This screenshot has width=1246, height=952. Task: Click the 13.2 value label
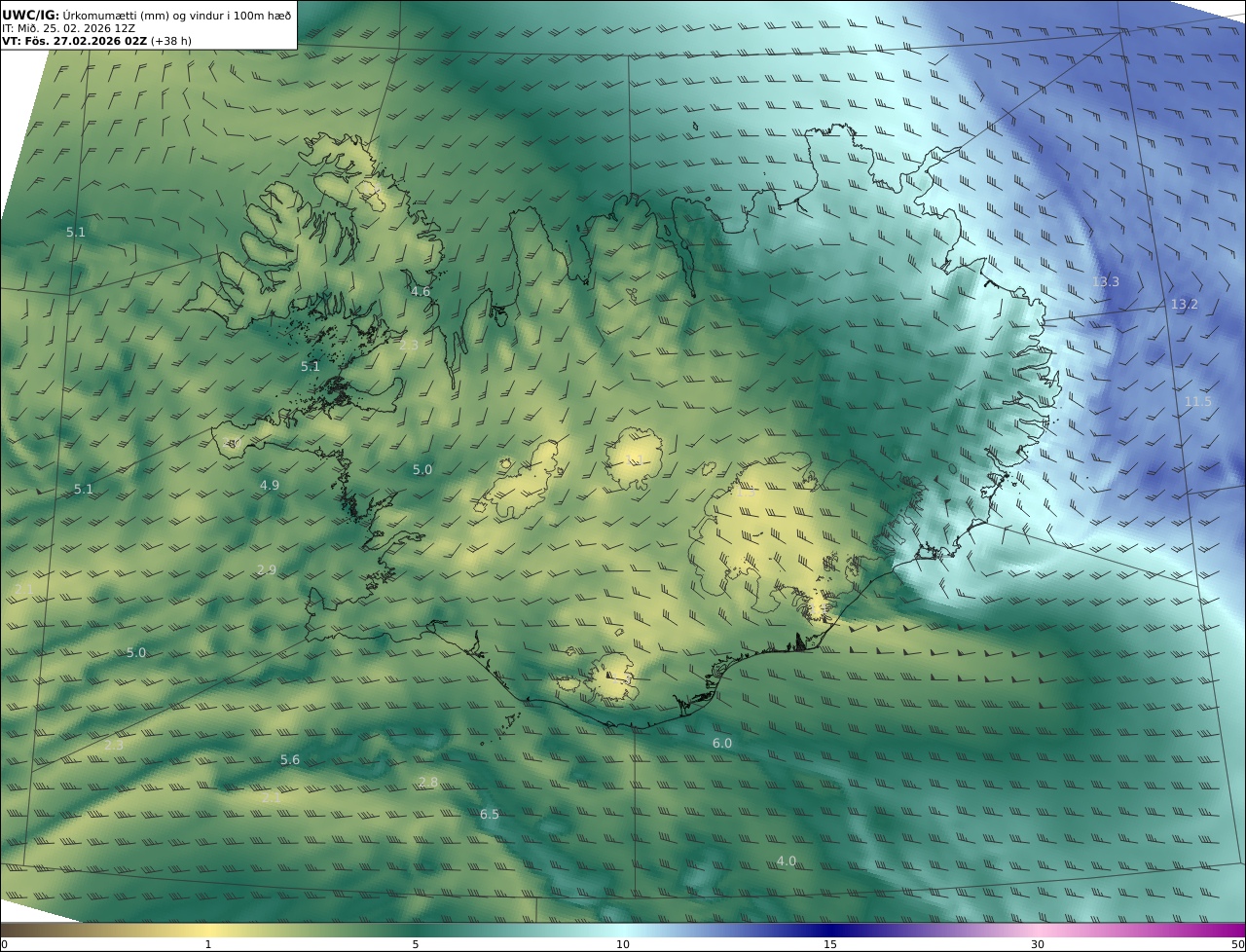(x=1185, y=305)
